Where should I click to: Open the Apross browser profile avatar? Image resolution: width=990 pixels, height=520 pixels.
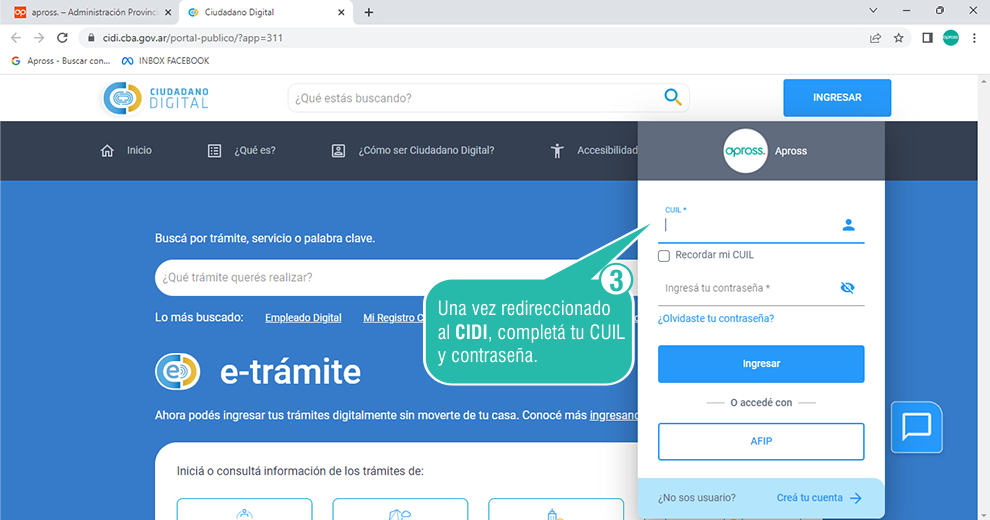951,38
